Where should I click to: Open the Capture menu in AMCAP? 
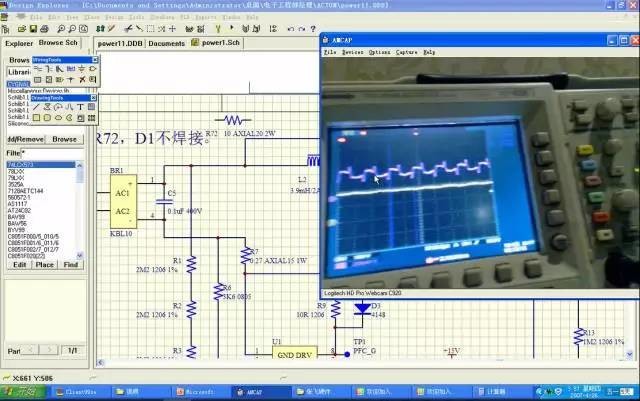(406, 51)
